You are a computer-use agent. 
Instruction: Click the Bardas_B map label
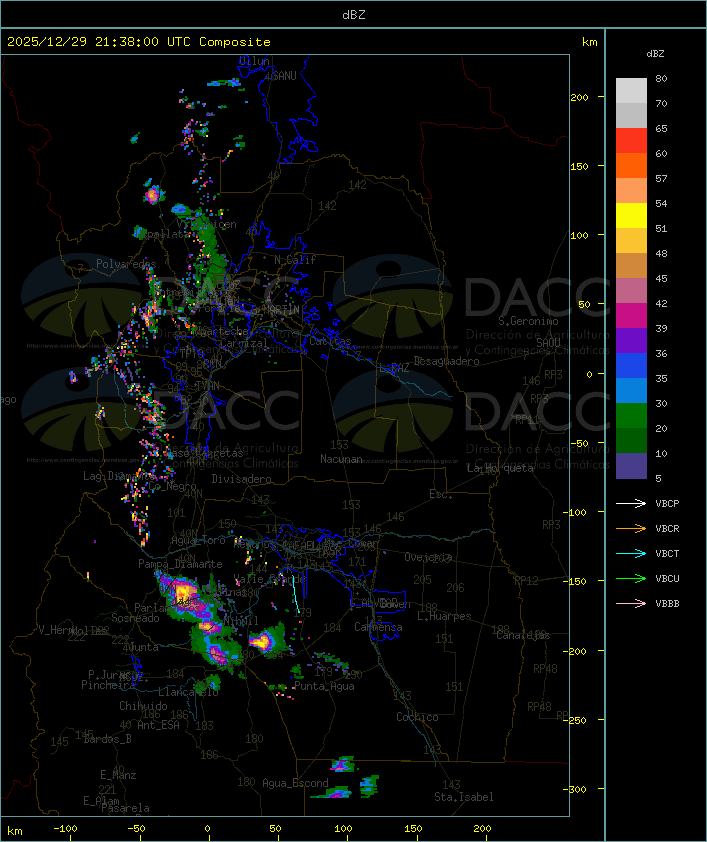point(108,739)
